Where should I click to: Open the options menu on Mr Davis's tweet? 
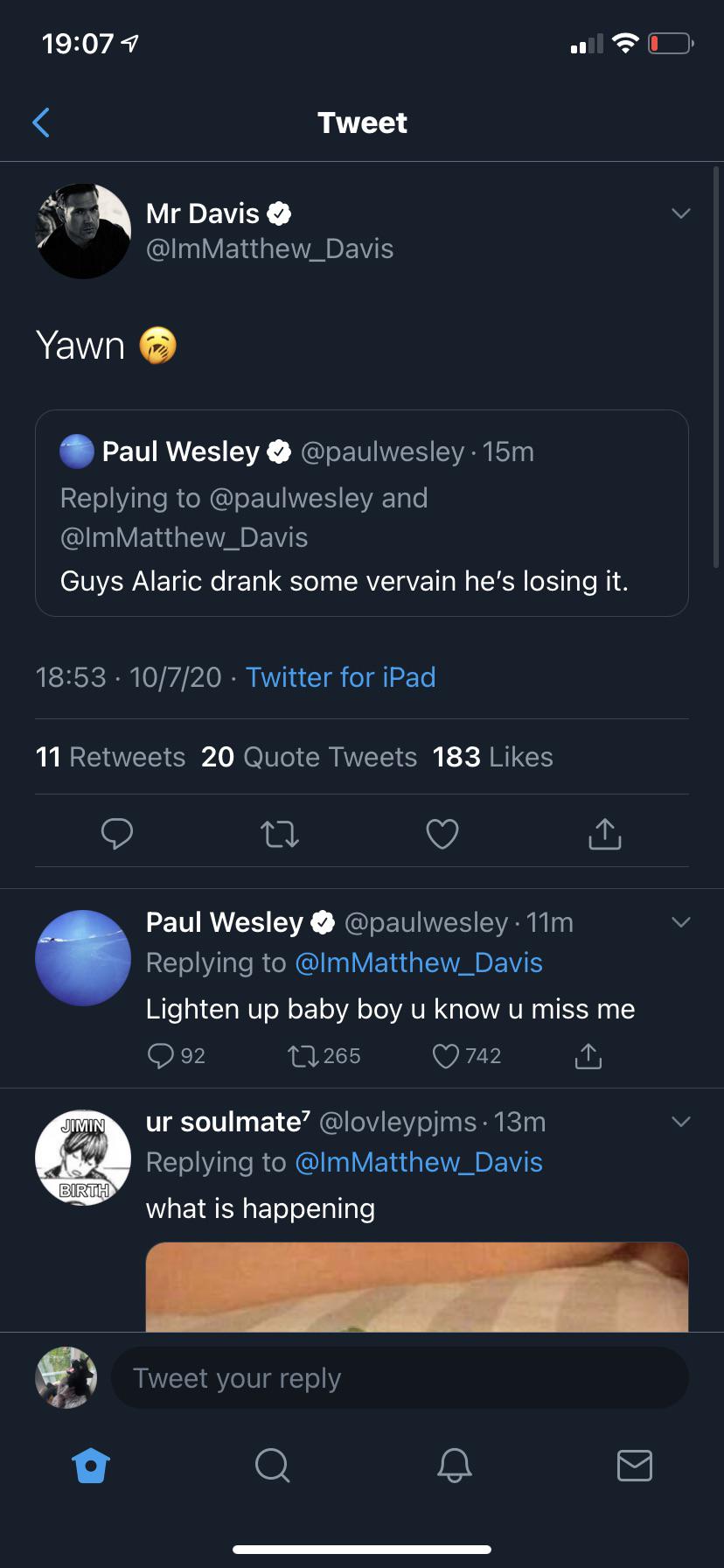681,213
